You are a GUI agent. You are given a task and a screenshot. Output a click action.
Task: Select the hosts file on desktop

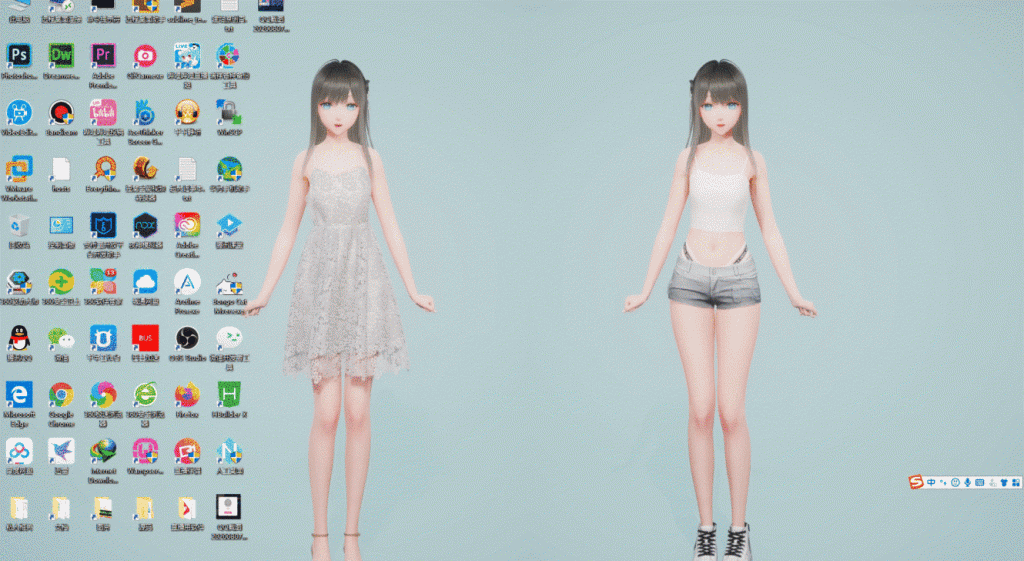click(61, 169)
